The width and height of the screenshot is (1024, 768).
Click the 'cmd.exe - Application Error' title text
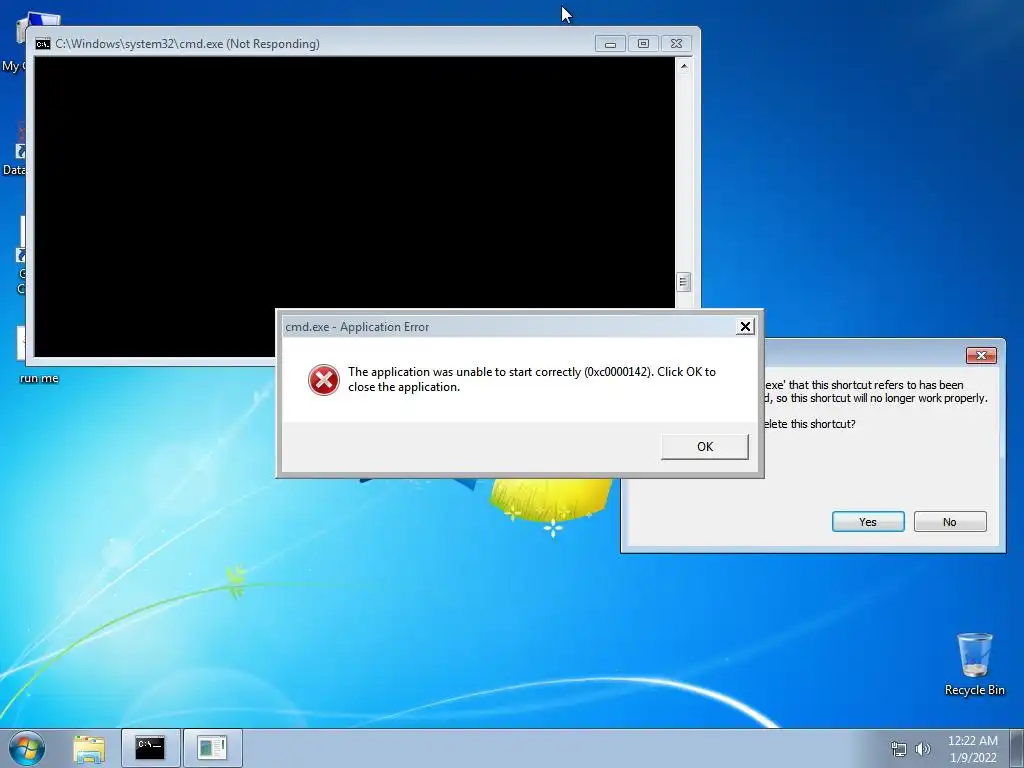357,327
